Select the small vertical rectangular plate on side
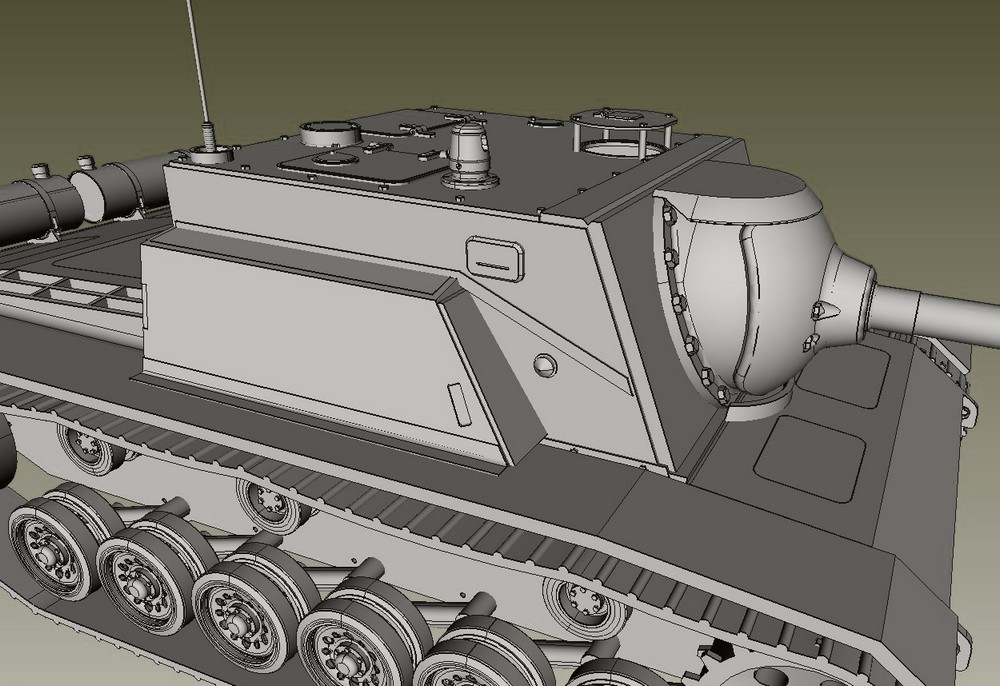1000x686 pixels. (459, 405)
